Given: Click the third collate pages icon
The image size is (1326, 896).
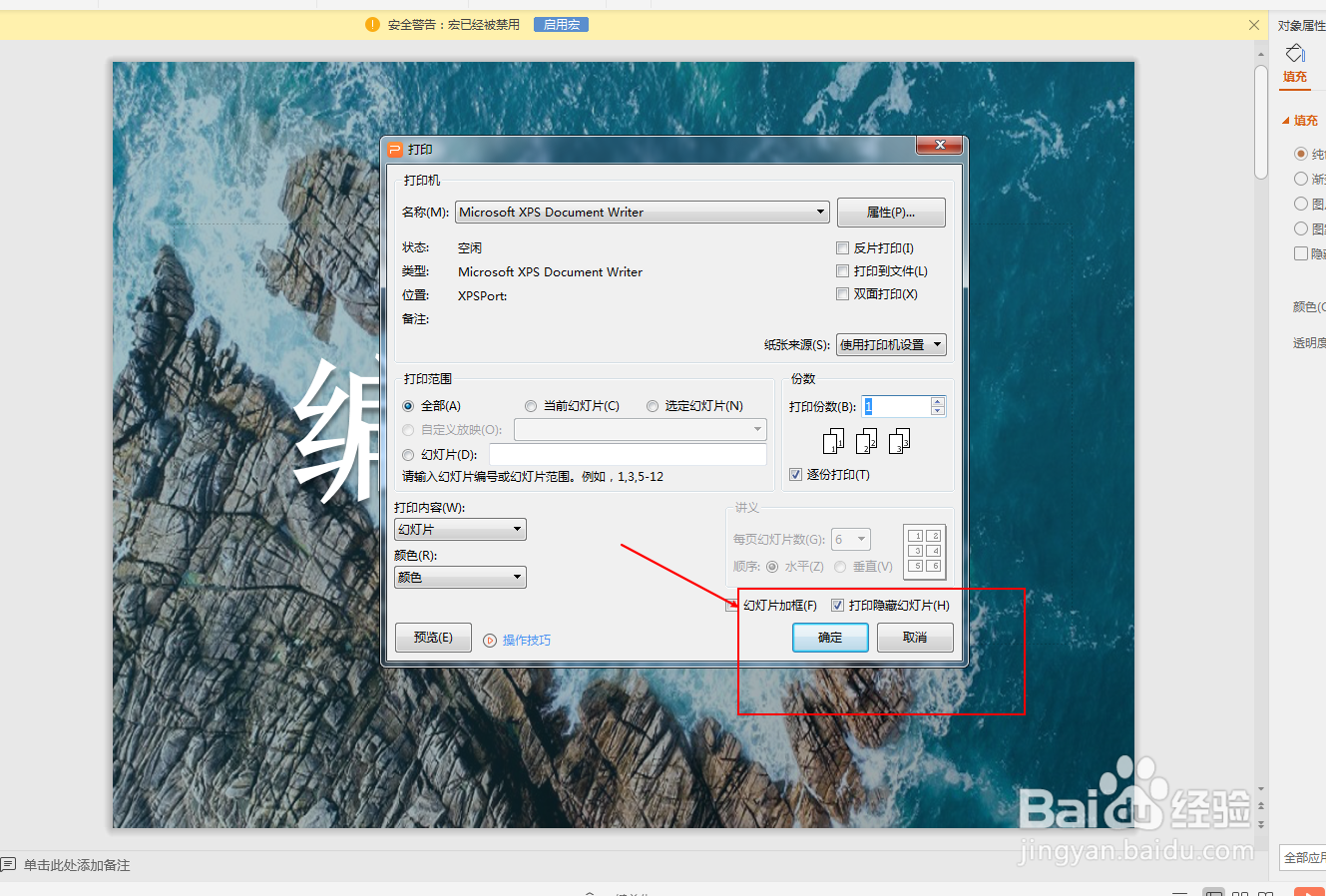Looking at the screenshot, I should click(x=899, y=441).
